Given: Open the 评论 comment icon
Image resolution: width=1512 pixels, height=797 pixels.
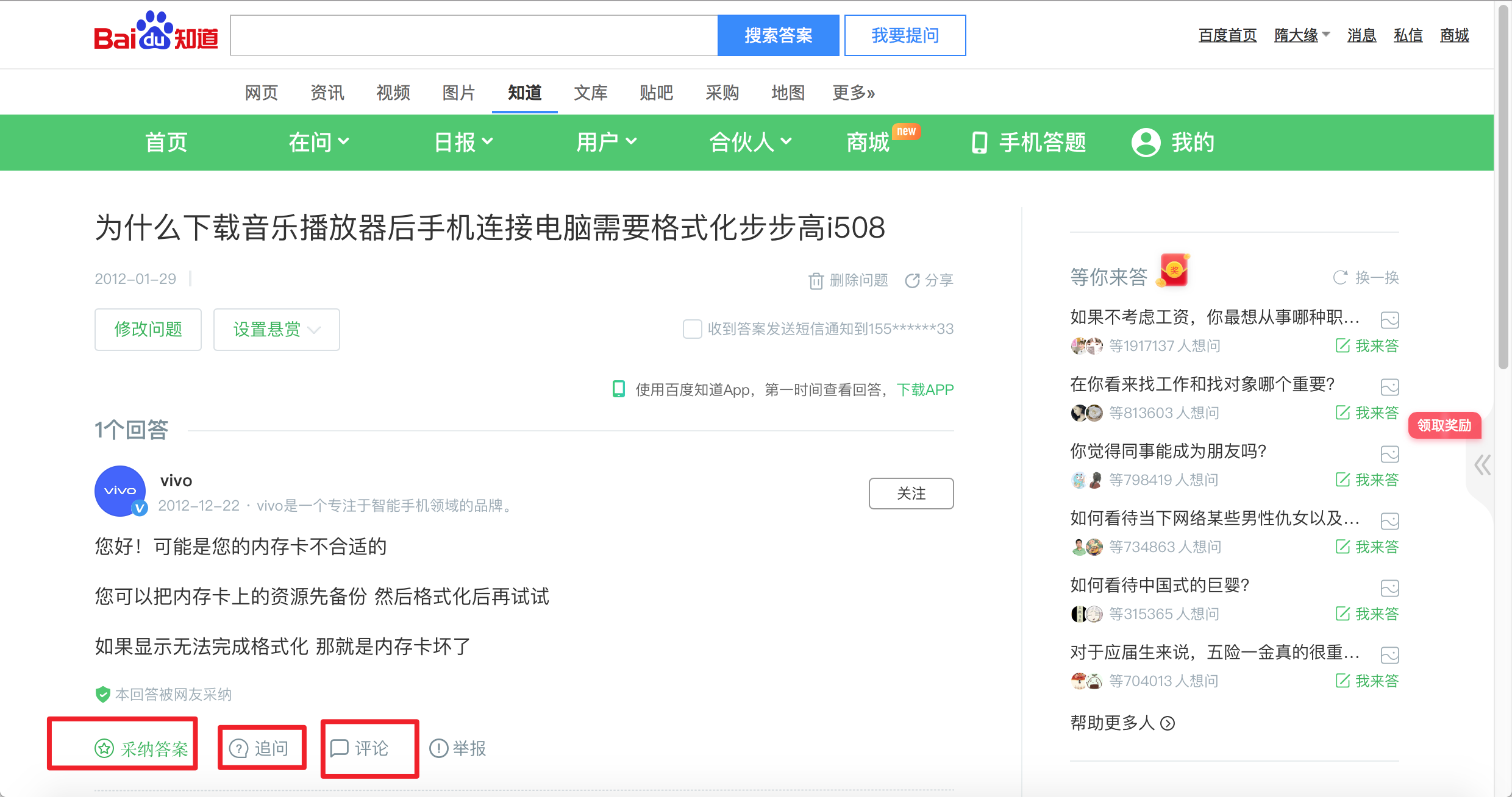Looking at the screenshot, I should (340, 748).
